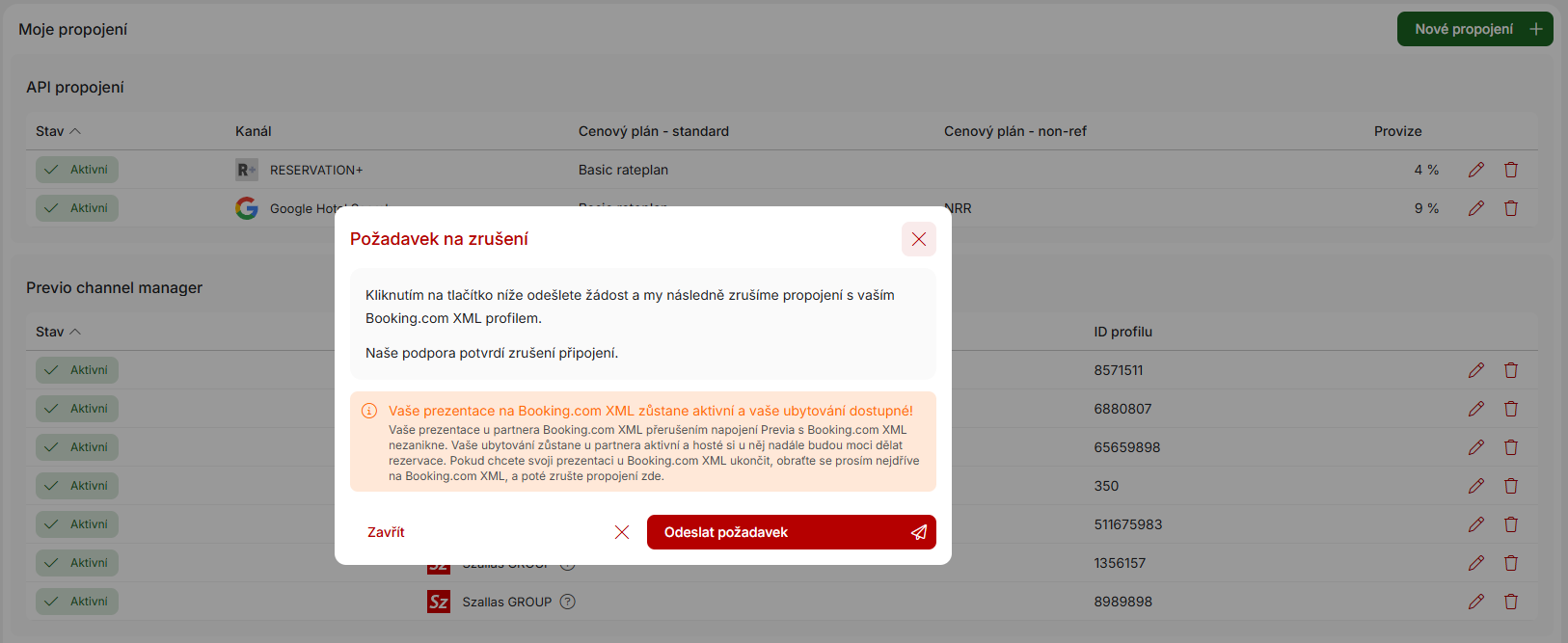
Task: Edit the profile with ID 511675983
Action: click(1475, 524)
